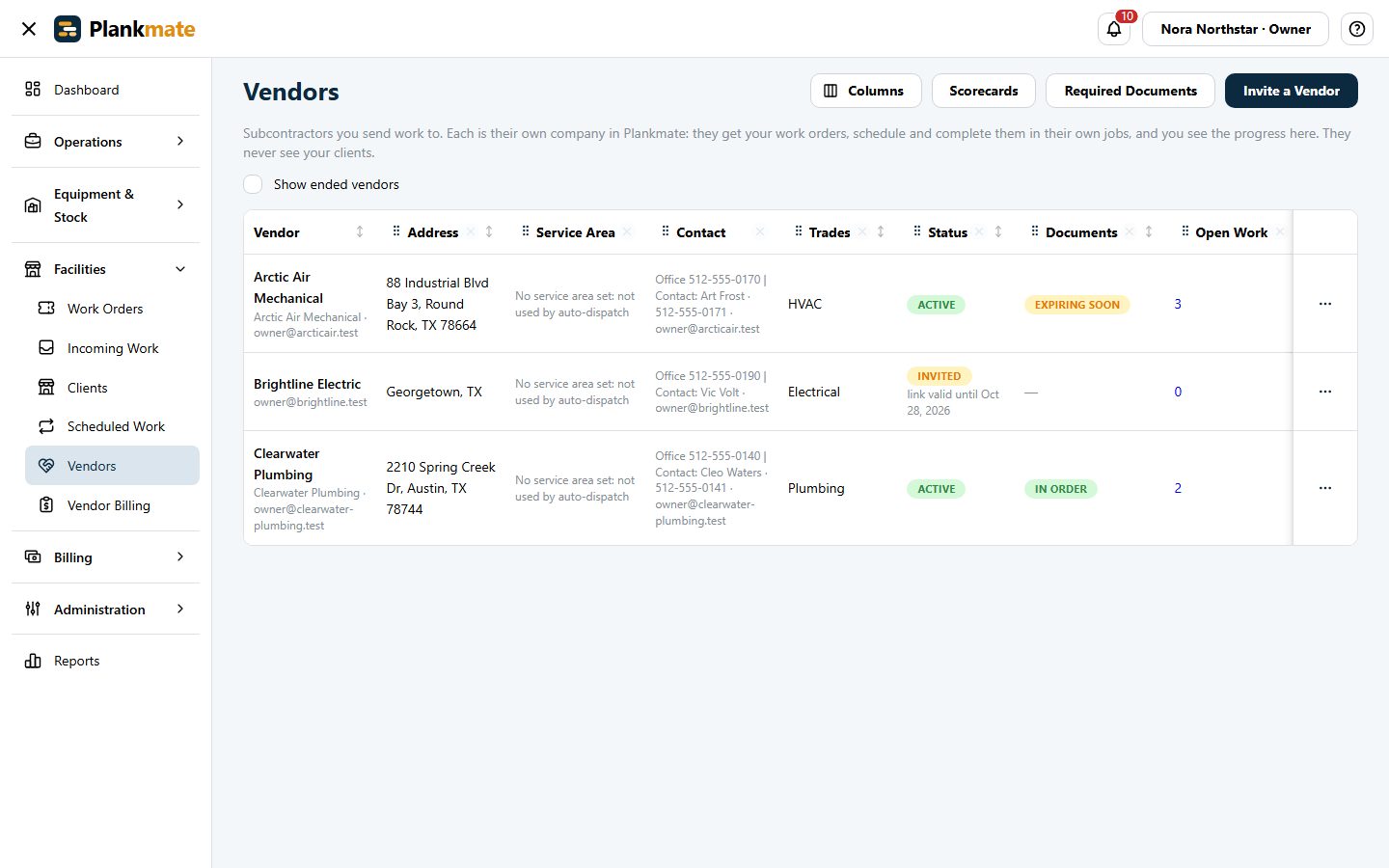Close the sidebar with the X icon
This screenshot has width=1389, height=868.
point(29,29)
